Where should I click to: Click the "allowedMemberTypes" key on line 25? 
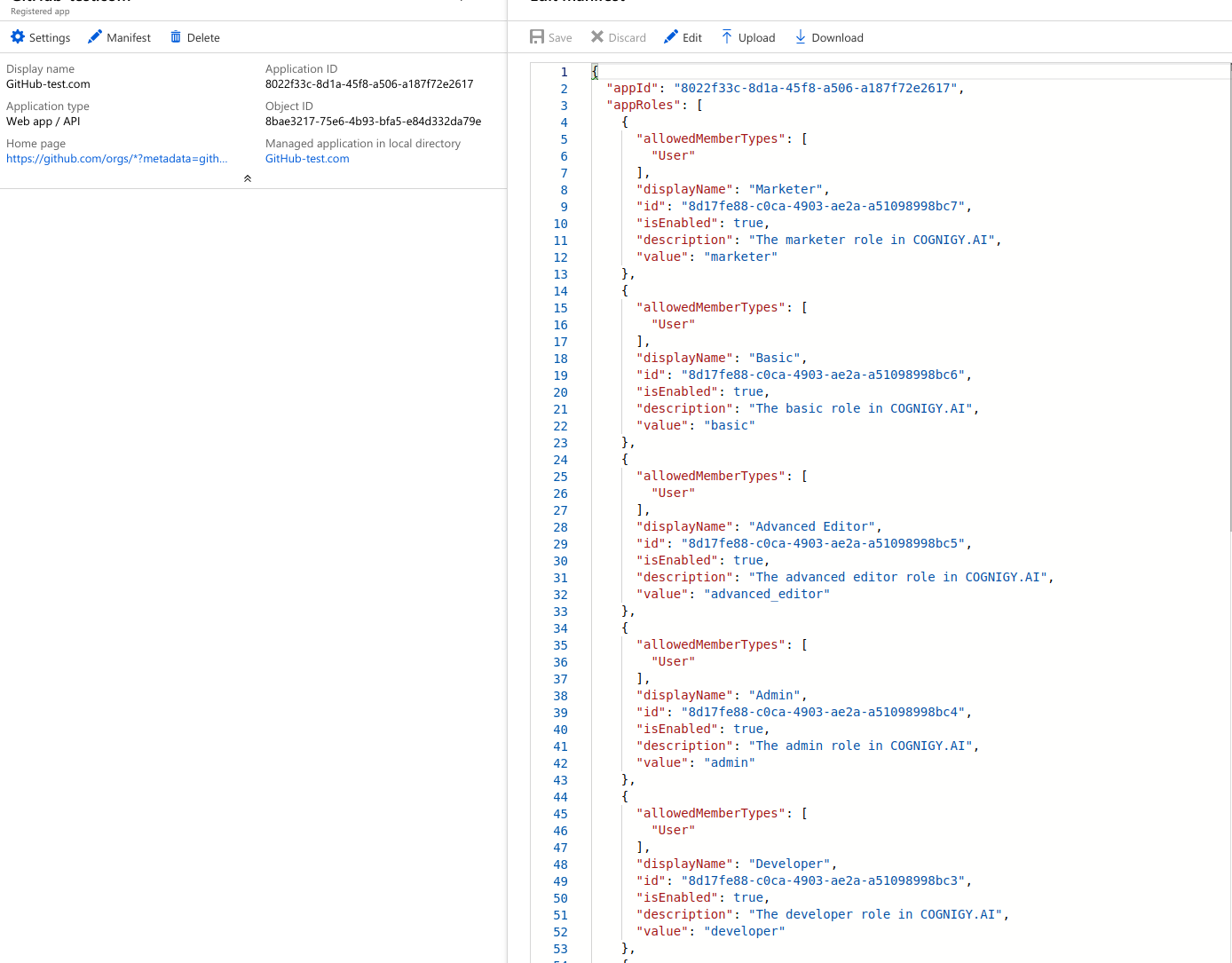click(x=711, y=476)
